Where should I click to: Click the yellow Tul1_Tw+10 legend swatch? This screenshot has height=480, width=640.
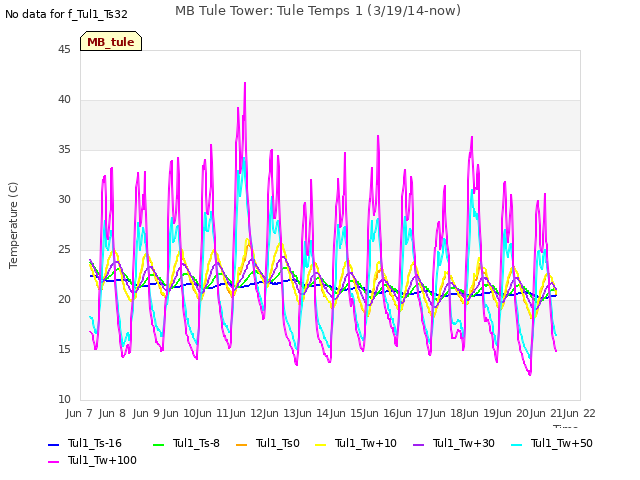[x=321, y=444]
